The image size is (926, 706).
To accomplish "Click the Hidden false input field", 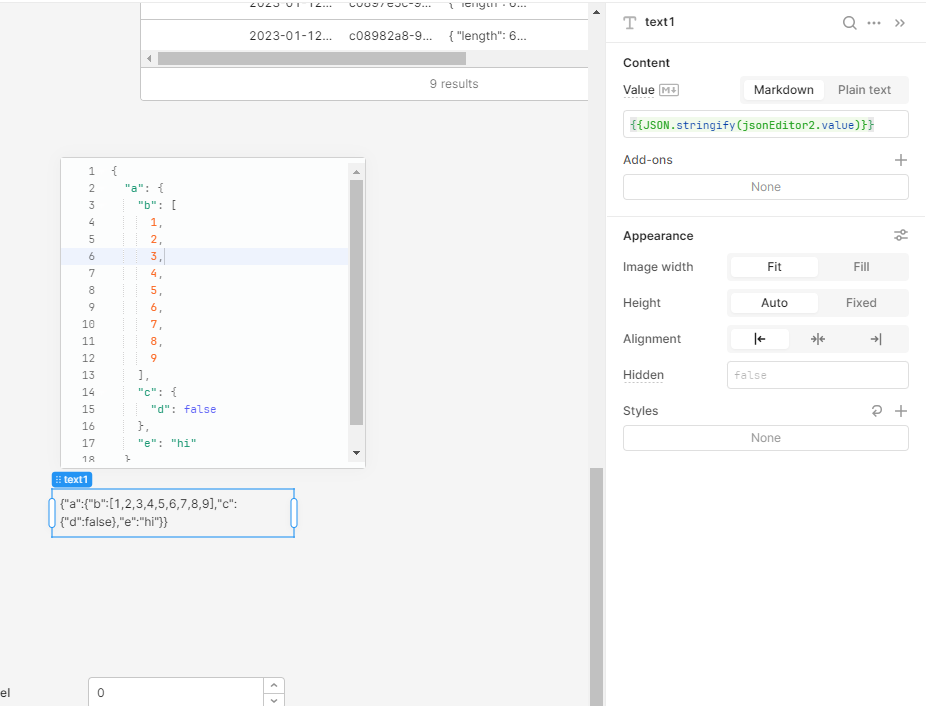I will 817,375.
